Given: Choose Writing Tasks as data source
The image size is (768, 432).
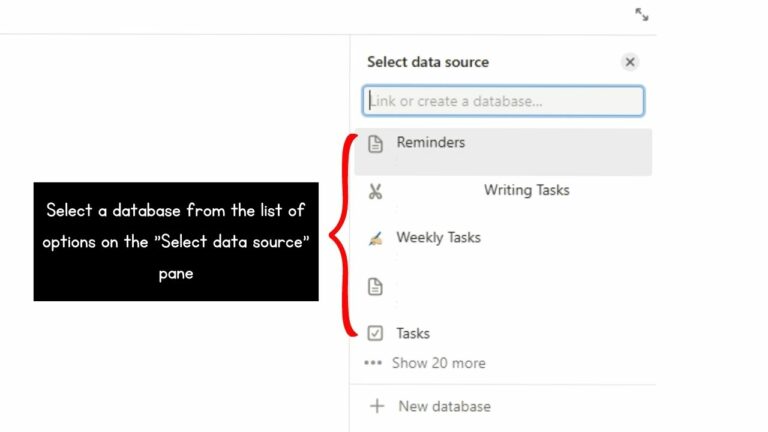Looking at the screenshot, I should point(527,190).
